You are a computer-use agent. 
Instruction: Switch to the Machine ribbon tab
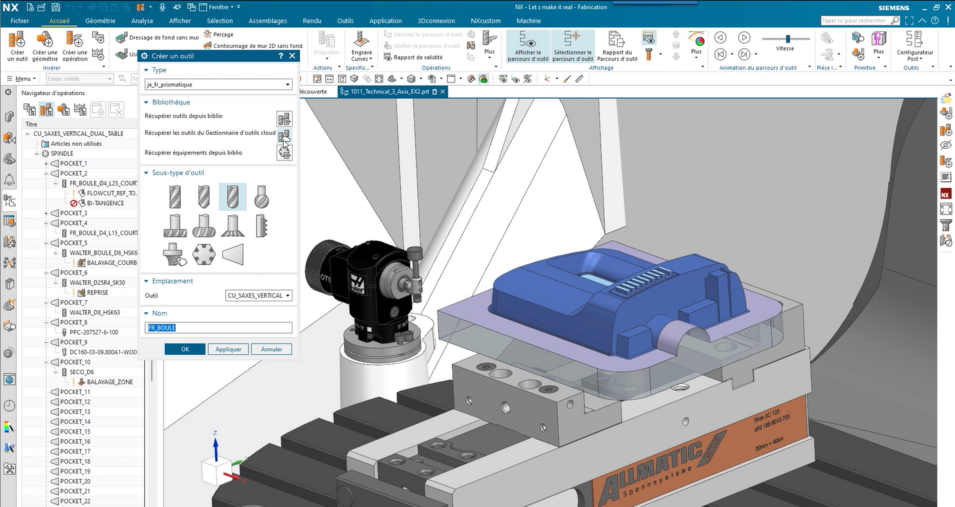click(x=529, y=21)
